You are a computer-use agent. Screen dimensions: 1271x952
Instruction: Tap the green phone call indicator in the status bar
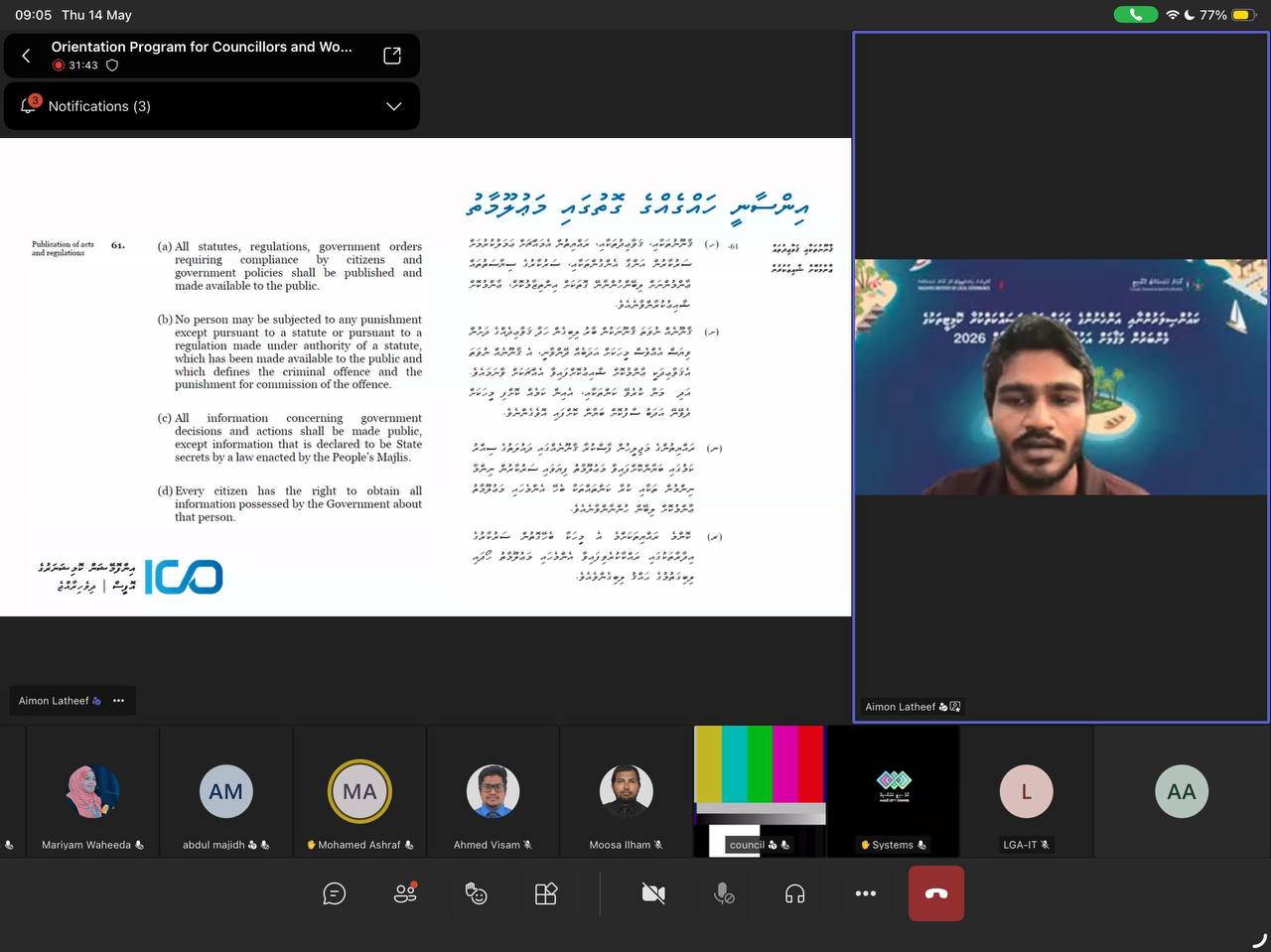point(1135,15)
